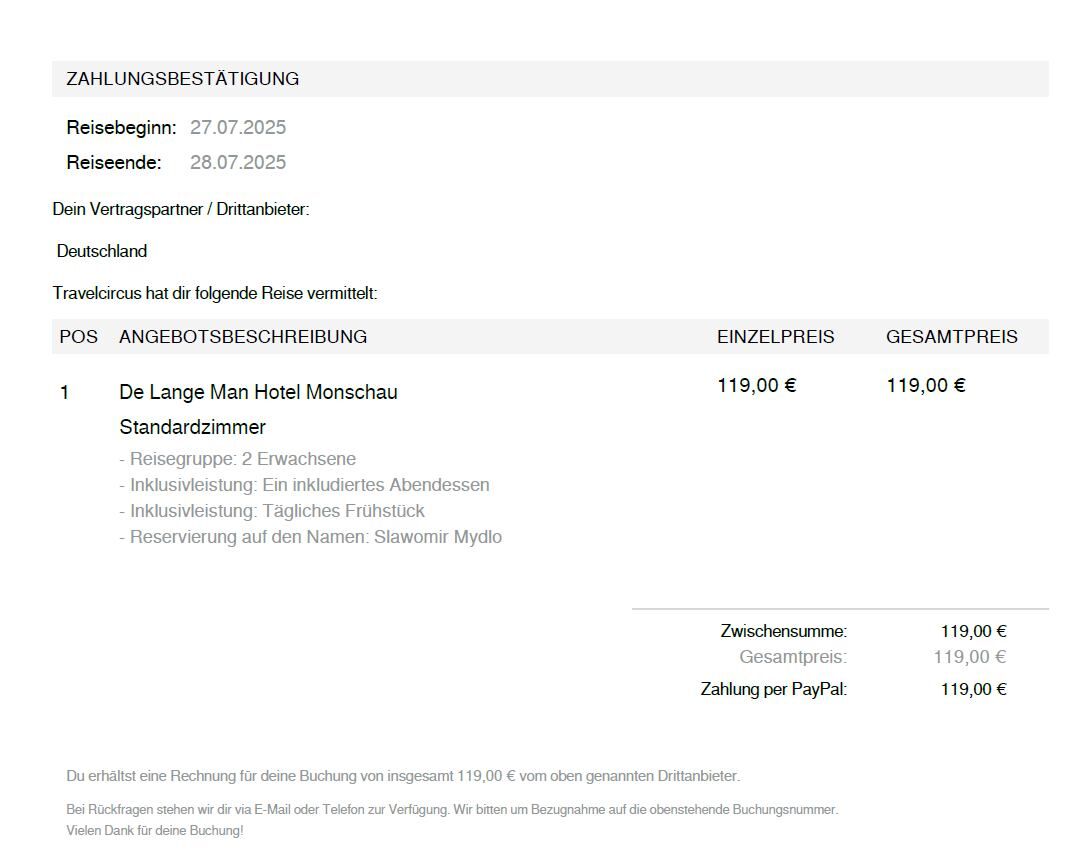This screenshot has height=867, width=1082.
Task: Click the GESAMTPREIS column header
Action: pyautogui.click(x=952, y=337)
